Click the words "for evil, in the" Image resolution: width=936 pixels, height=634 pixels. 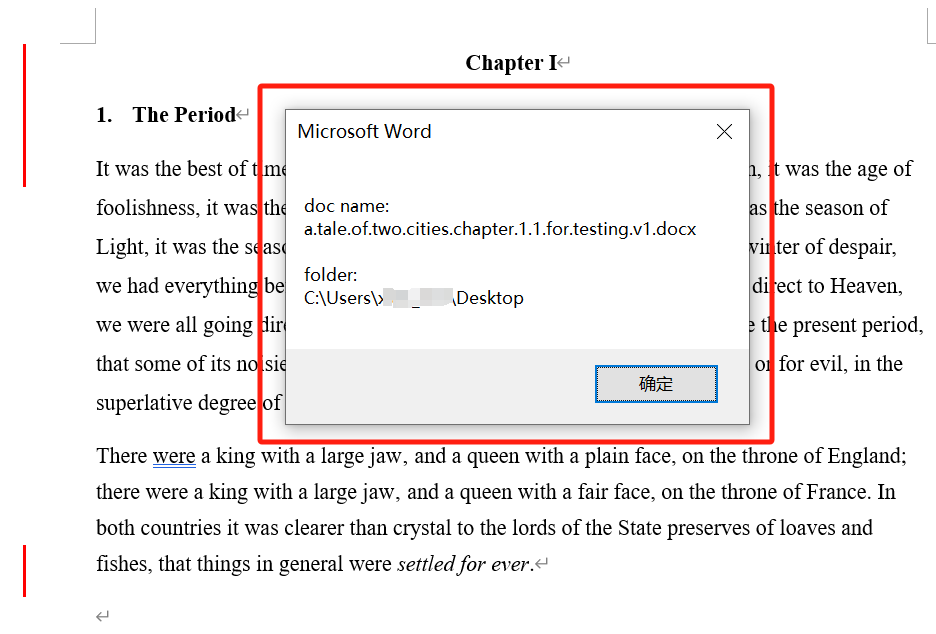(x=840, y=364)
